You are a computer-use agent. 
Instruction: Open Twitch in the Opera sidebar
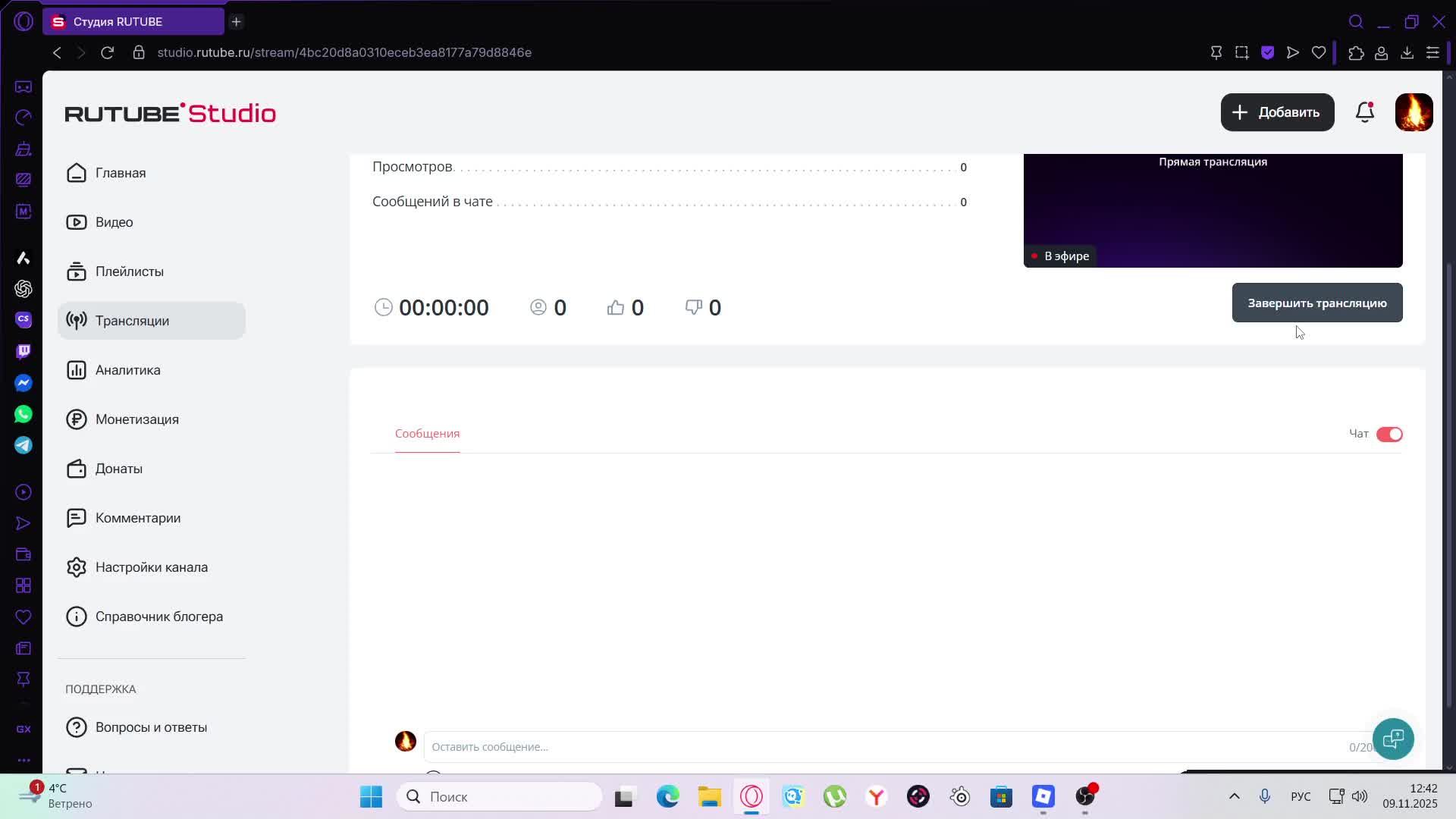click(24, 351)
